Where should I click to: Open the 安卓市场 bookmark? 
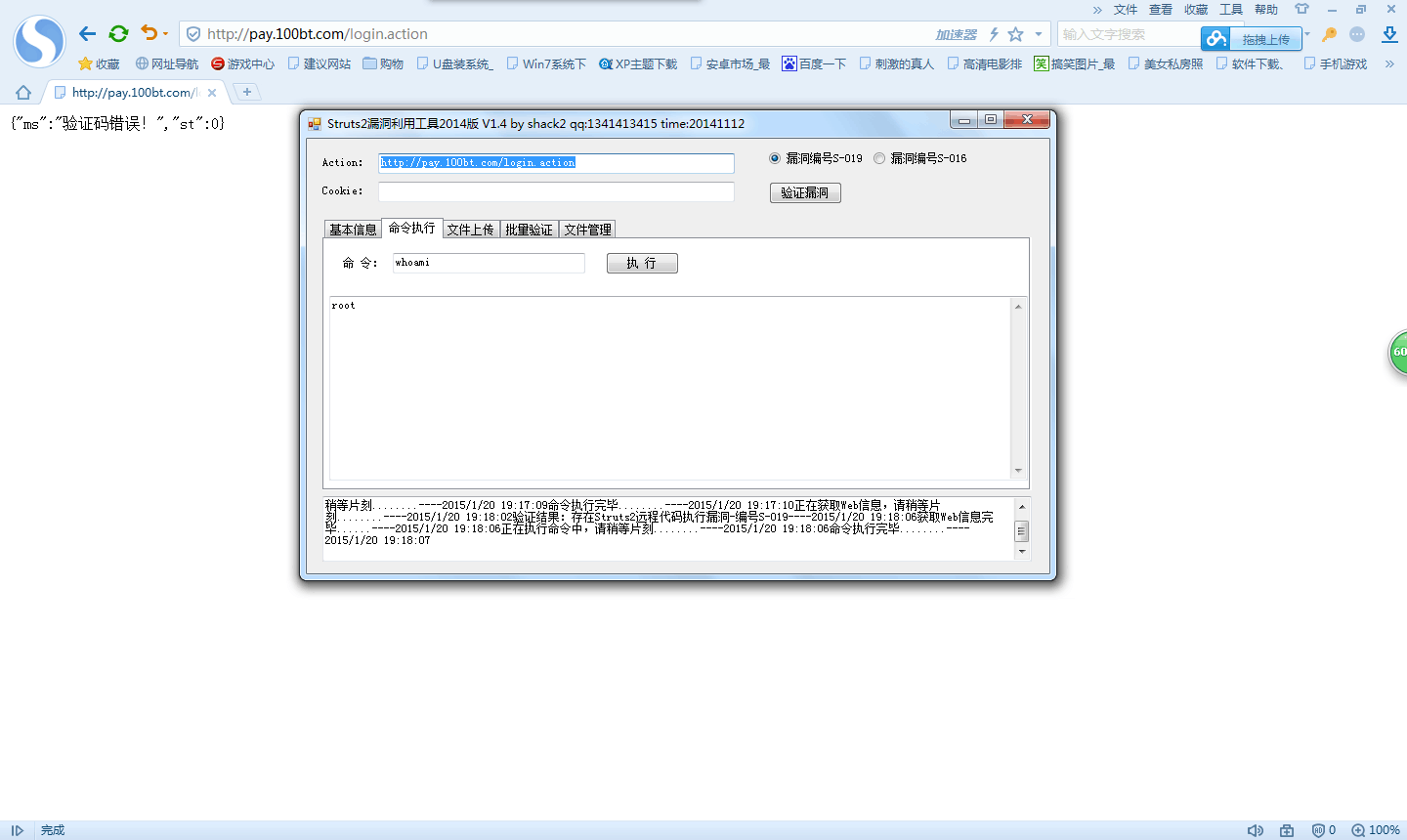click(730, 63)
